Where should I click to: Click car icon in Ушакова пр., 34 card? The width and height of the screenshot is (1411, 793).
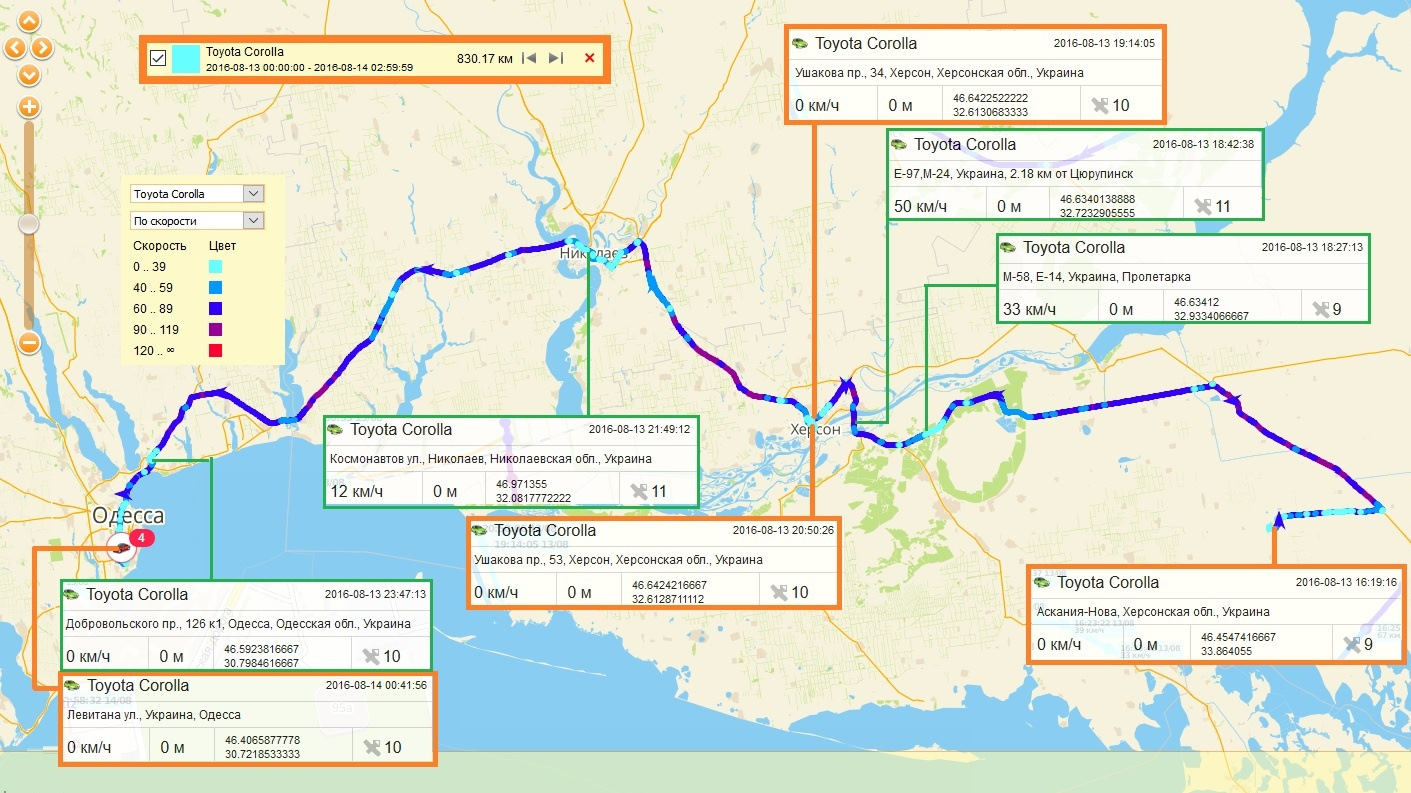point(800,44)
